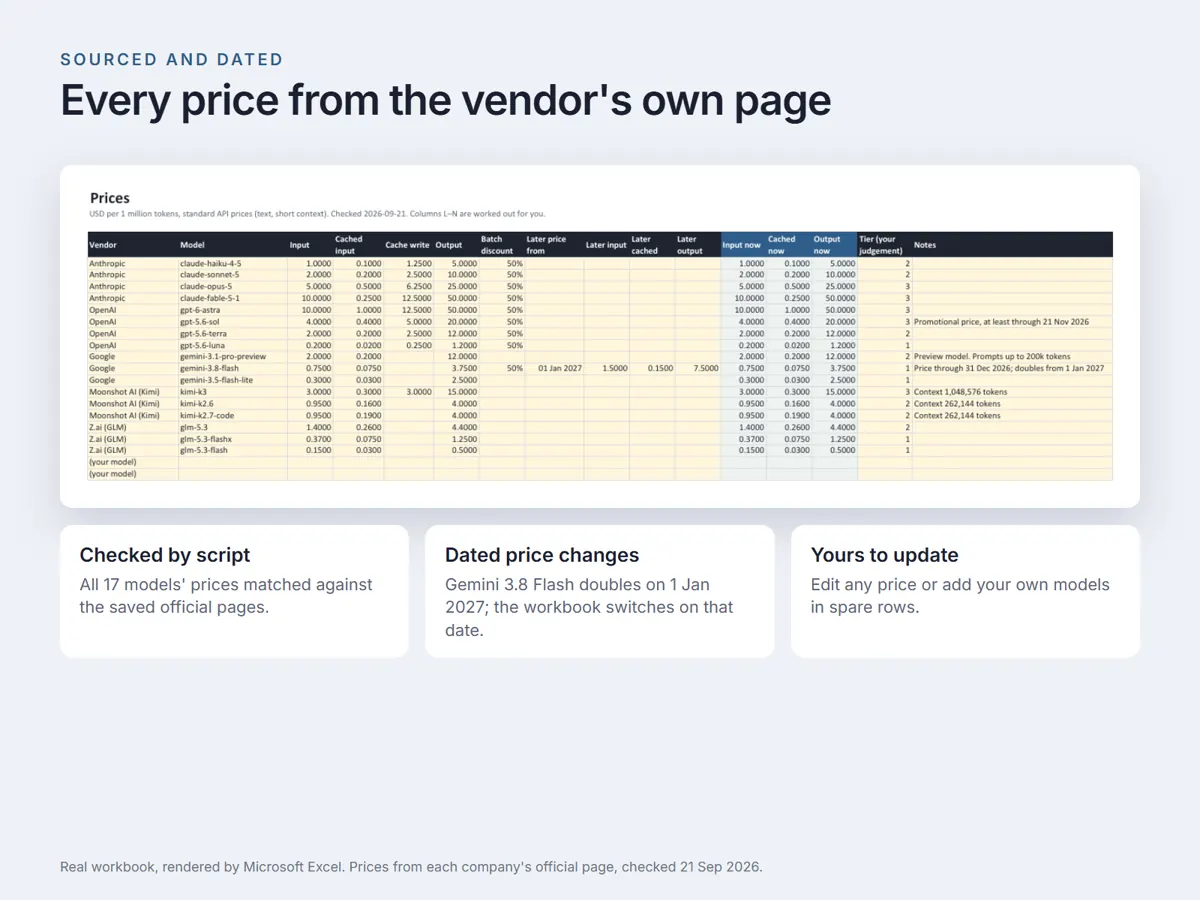Select the kimi-k3 model cell
Screen dimensions: 1200x900
point(233,392)
